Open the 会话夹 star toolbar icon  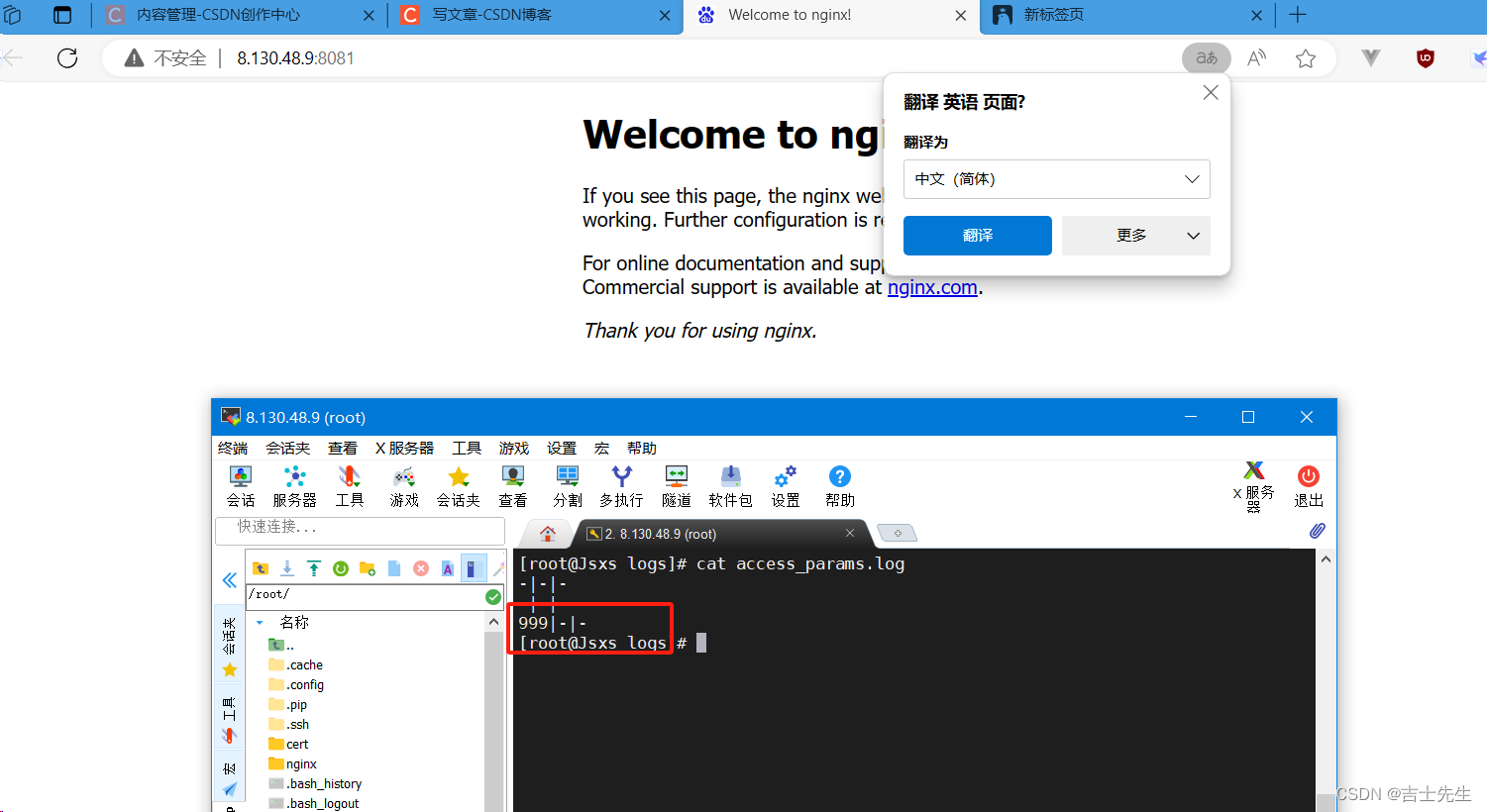459,486
